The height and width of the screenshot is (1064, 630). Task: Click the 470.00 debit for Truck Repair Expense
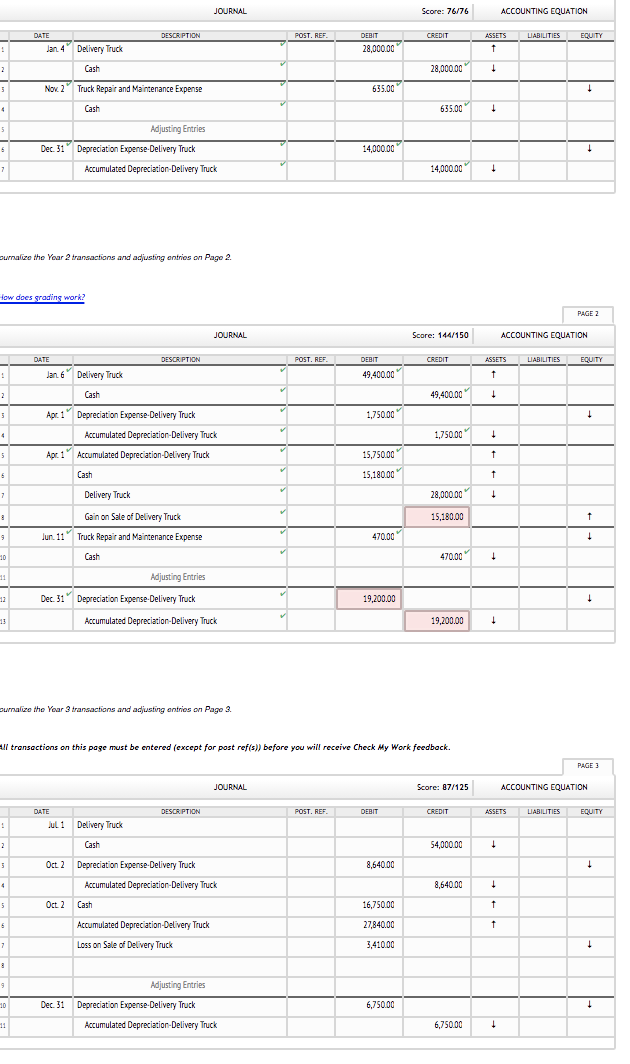(369, 537)
